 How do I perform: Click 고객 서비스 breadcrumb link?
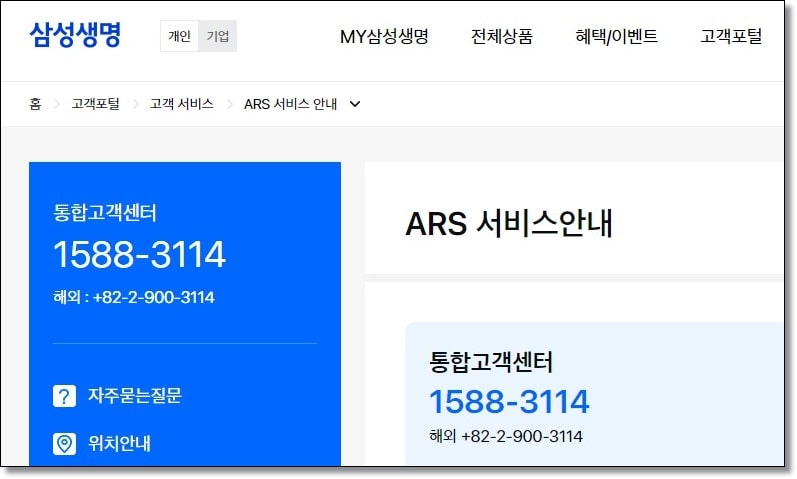[x=181, y=104]
